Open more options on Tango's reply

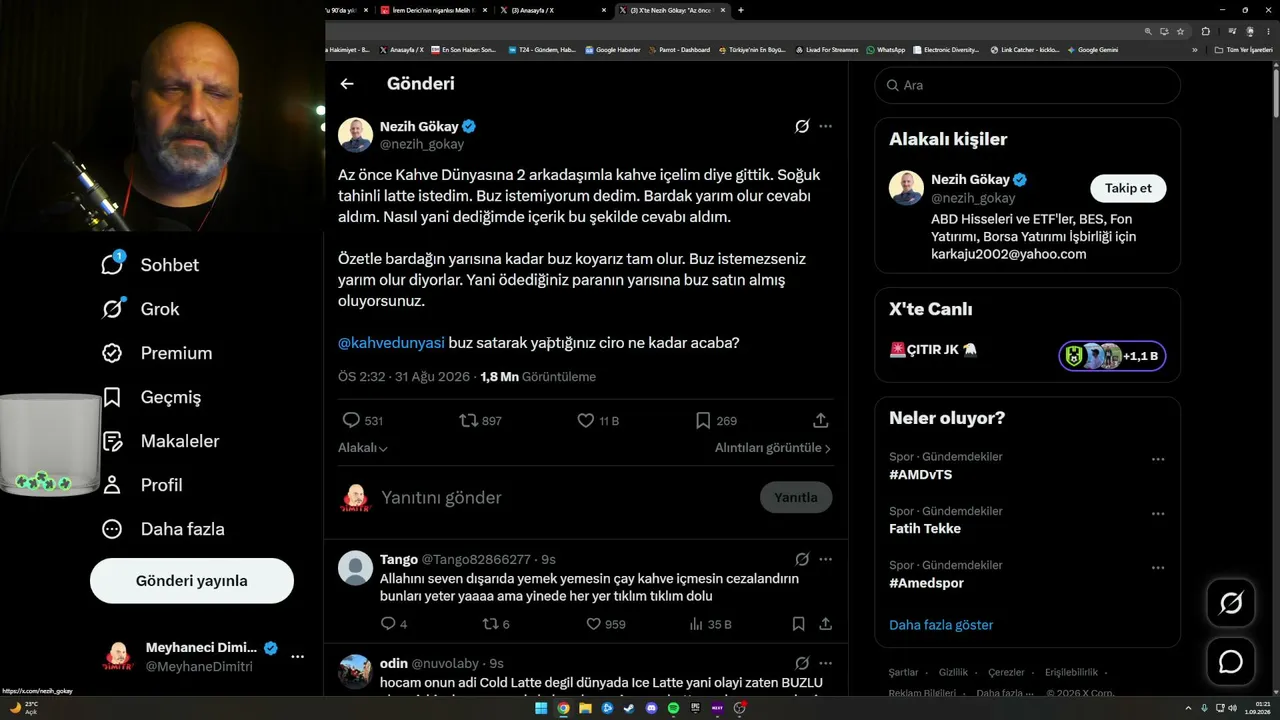click(x=825, y=559)
